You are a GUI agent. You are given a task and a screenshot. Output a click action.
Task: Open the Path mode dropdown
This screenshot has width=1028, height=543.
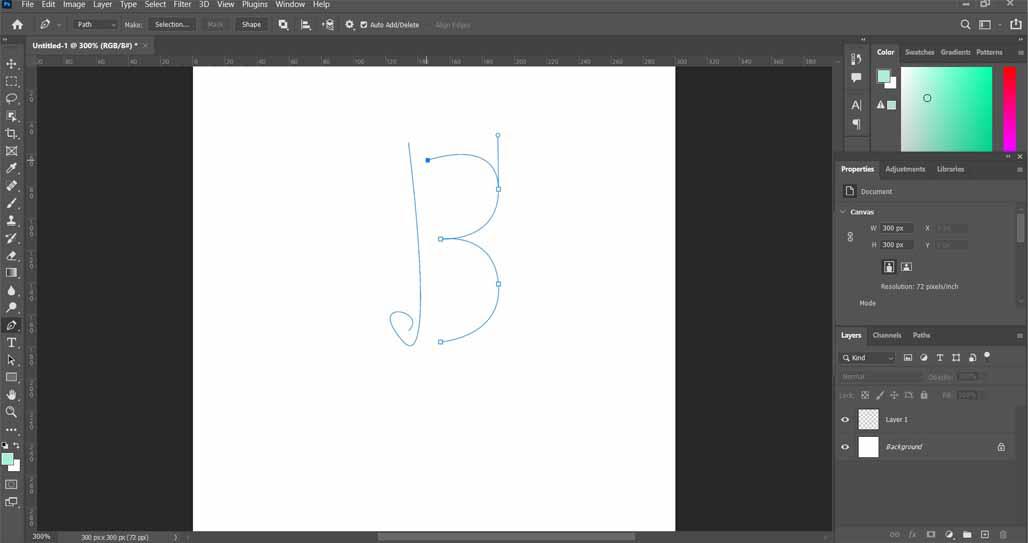tap(96, 25)
